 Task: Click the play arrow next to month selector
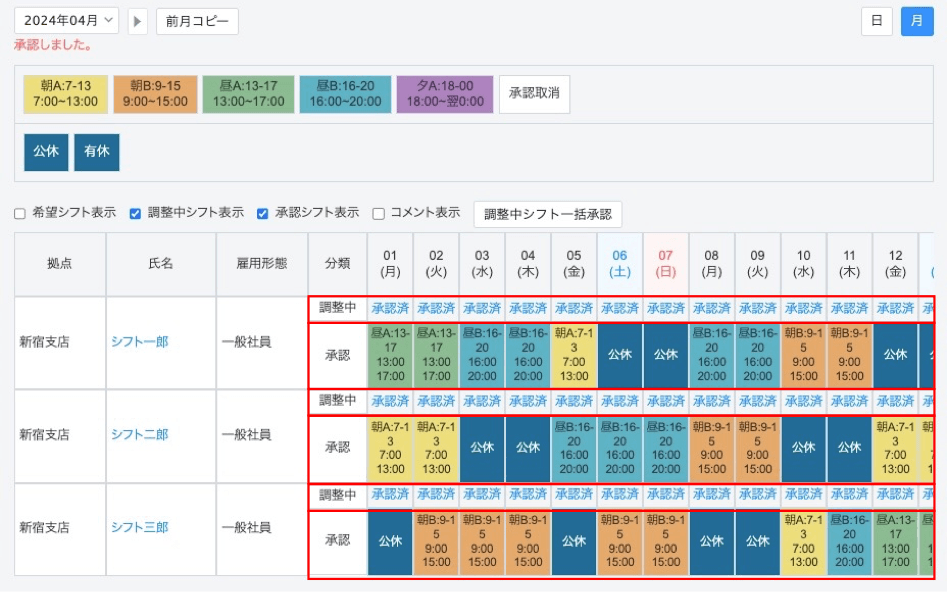pyautogui.click(x=138, y=21)
